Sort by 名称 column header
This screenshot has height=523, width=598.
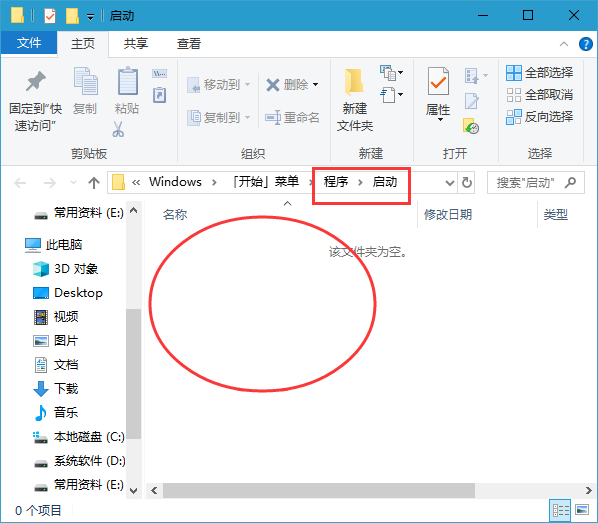175,214
